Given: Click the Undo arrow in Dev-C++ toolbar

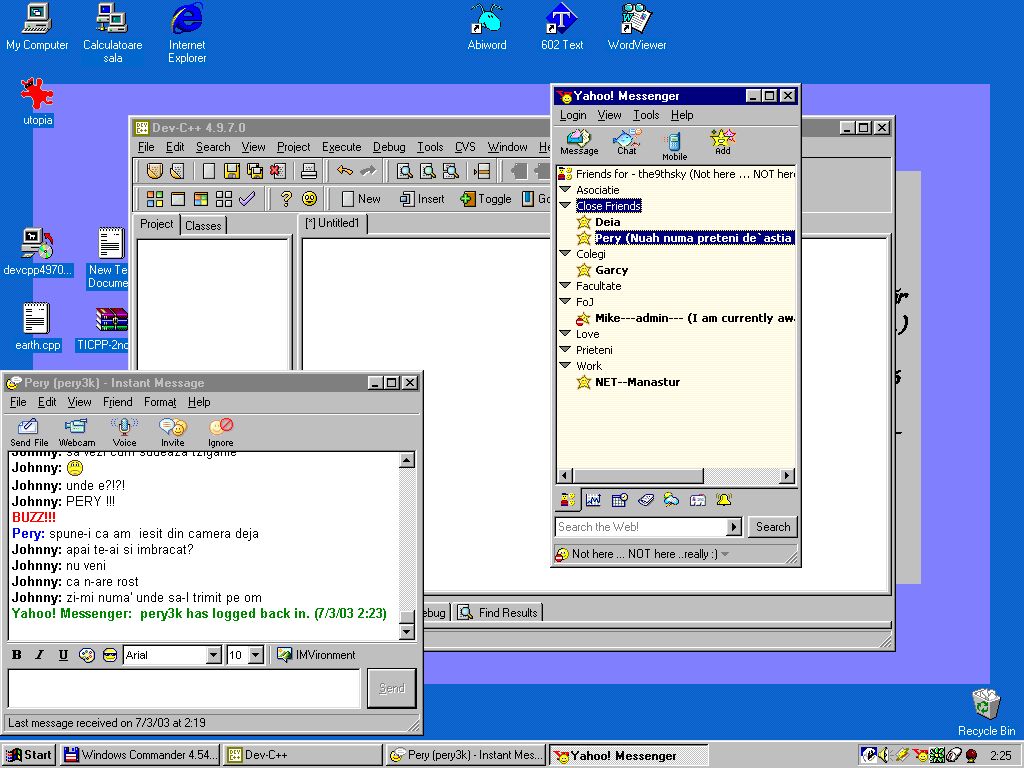Looking at the screenshot, I should click(345, 171).
